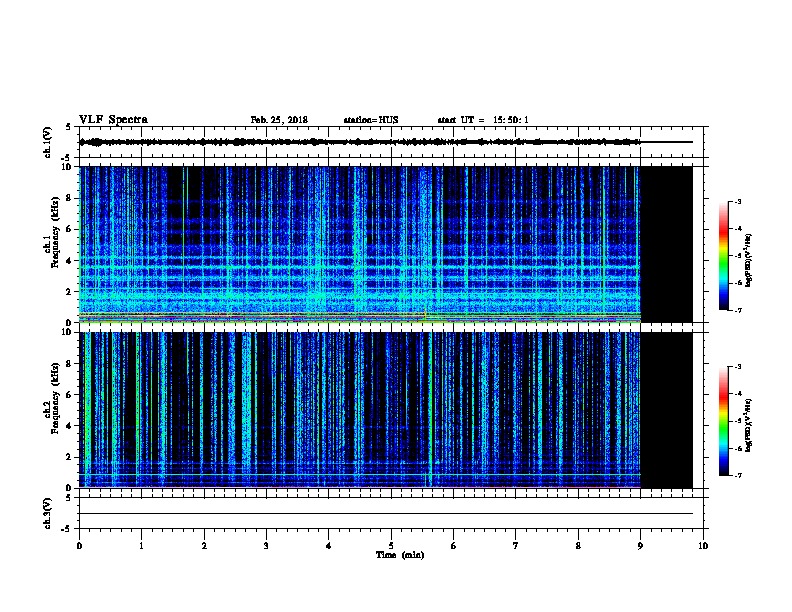Click the black data gap in ch.2 spectrogram
Image resolution: width=792 pixels, height=612 pixels.
(x=667, y=410)
